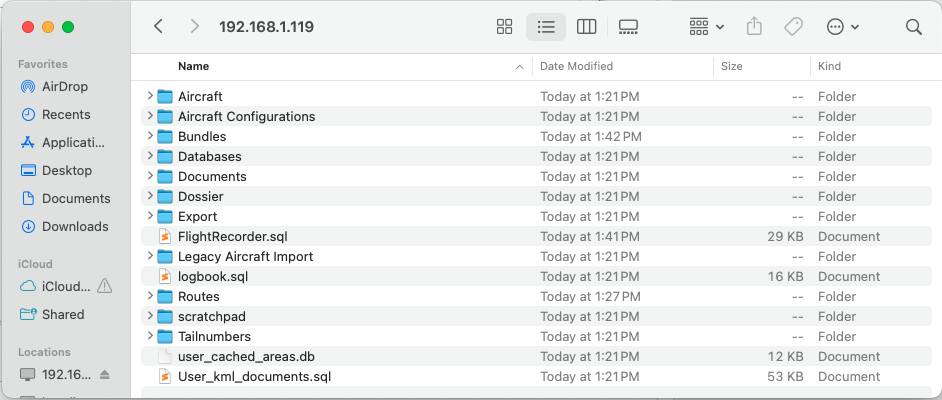Expand the Routes folder
The image size is (942, 400).
150,296
